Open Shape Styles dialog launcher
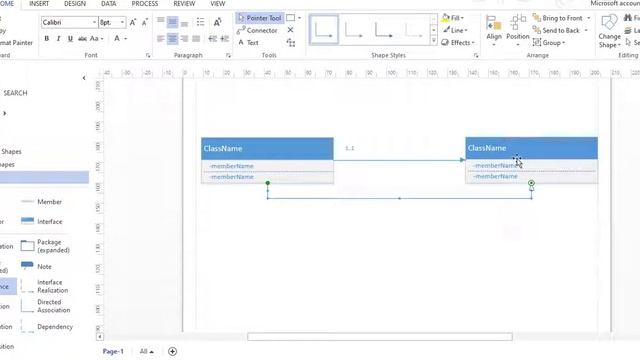This screenshot has height=360, width=640. coord(476,55)
